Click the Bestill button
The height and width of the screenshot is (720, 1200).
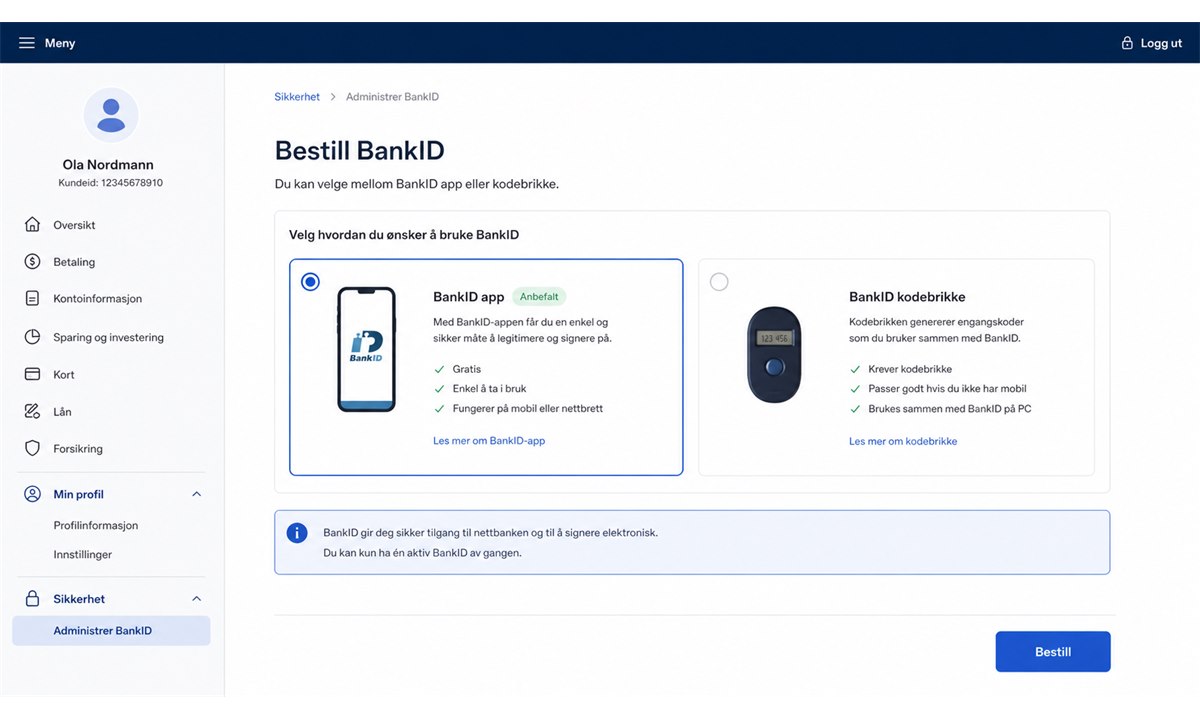[1053, 652]
